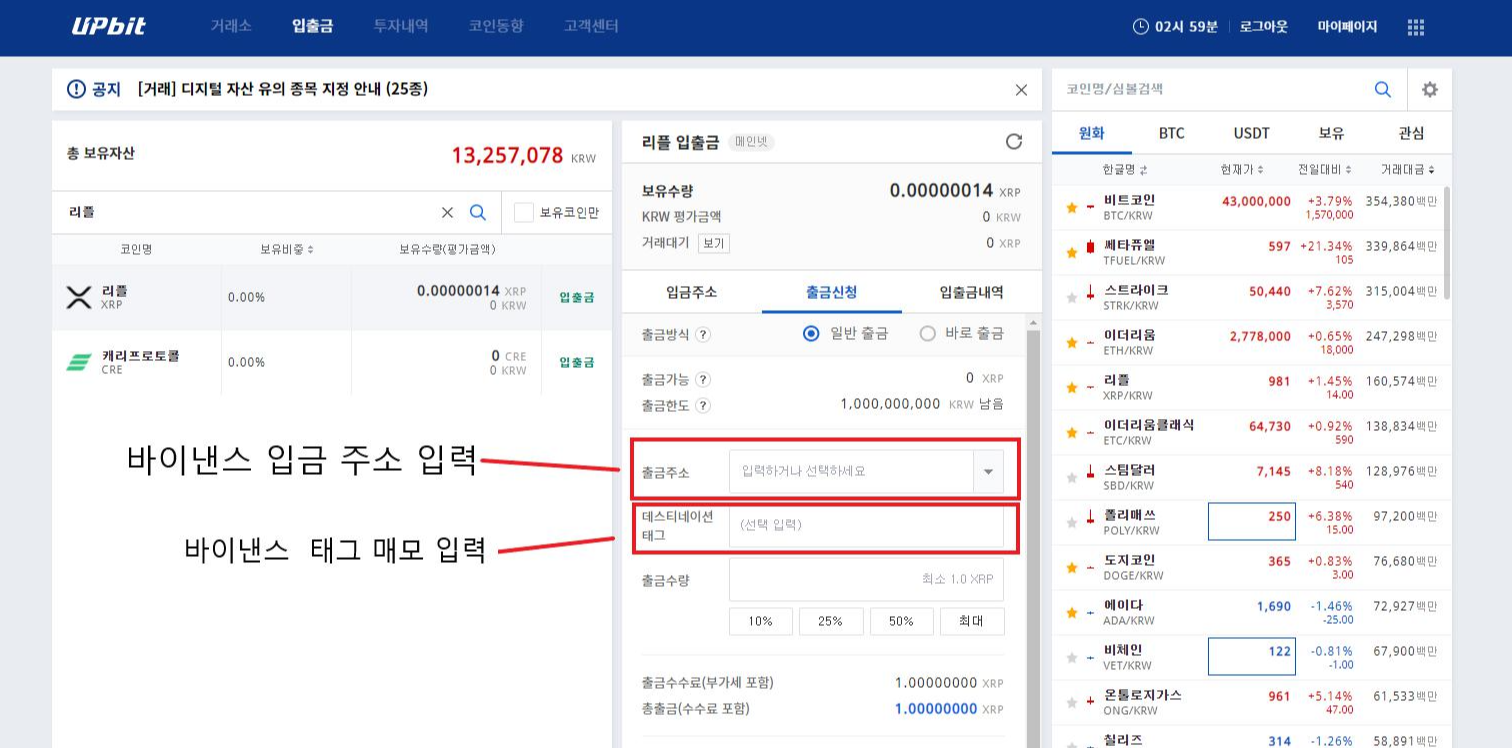Refresh the 리플 입출금 panel
1512x748 pixels.
1014,142
